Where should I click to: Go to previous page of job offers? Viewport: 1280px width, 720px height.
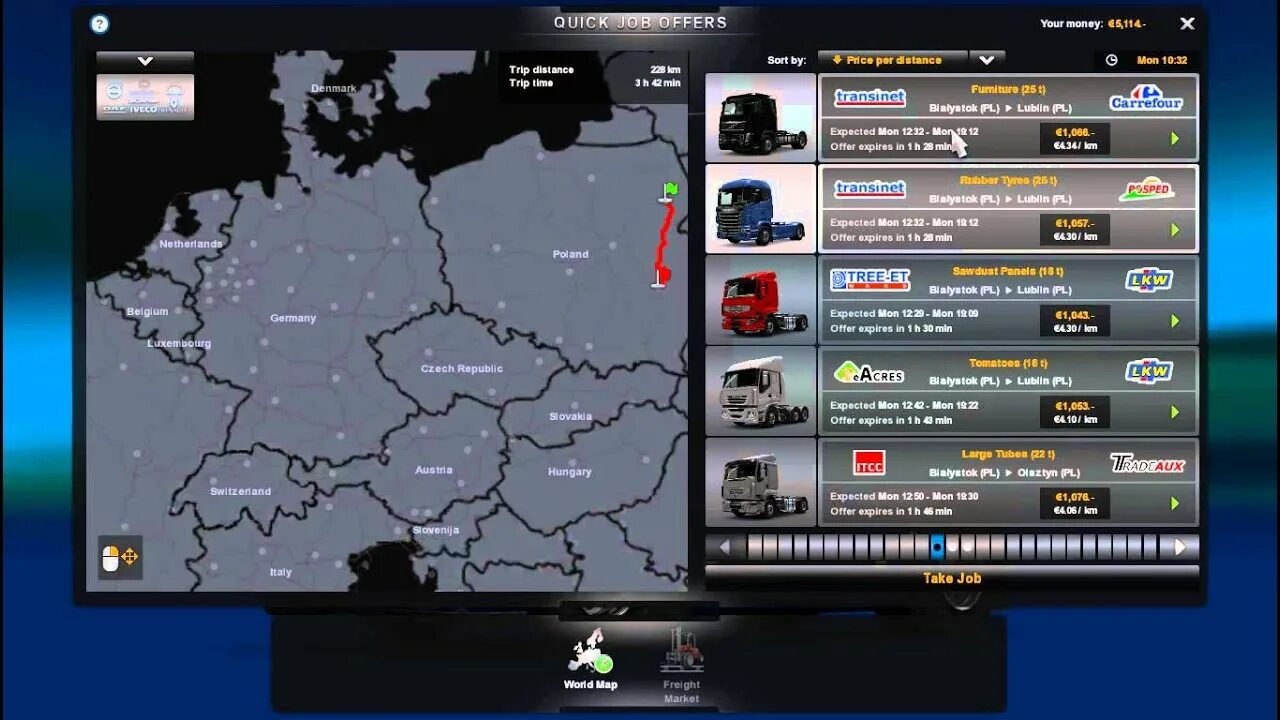point(724,547)
